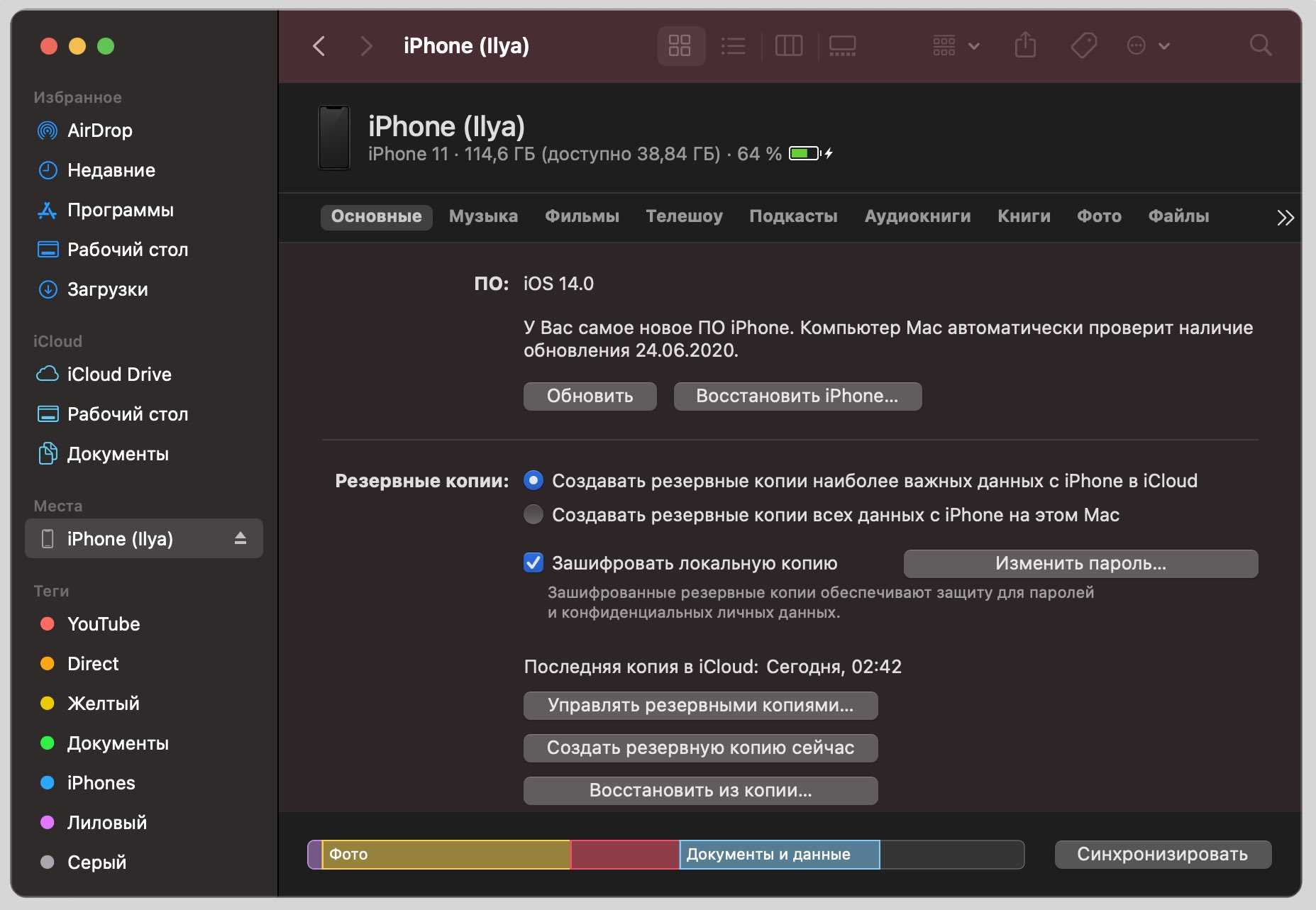Select backup to this Mac radio option
1316x910 pixels.
click(x=533, y=514)
